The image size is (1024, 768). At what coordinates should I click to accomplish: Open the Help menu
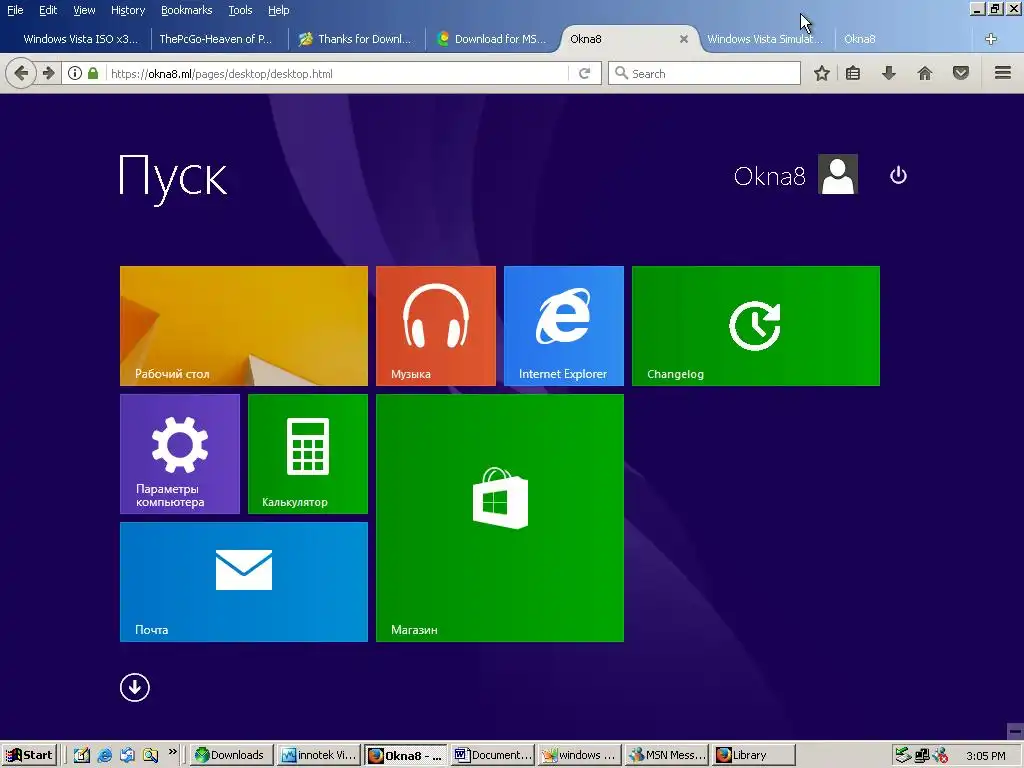pos(279,10)
